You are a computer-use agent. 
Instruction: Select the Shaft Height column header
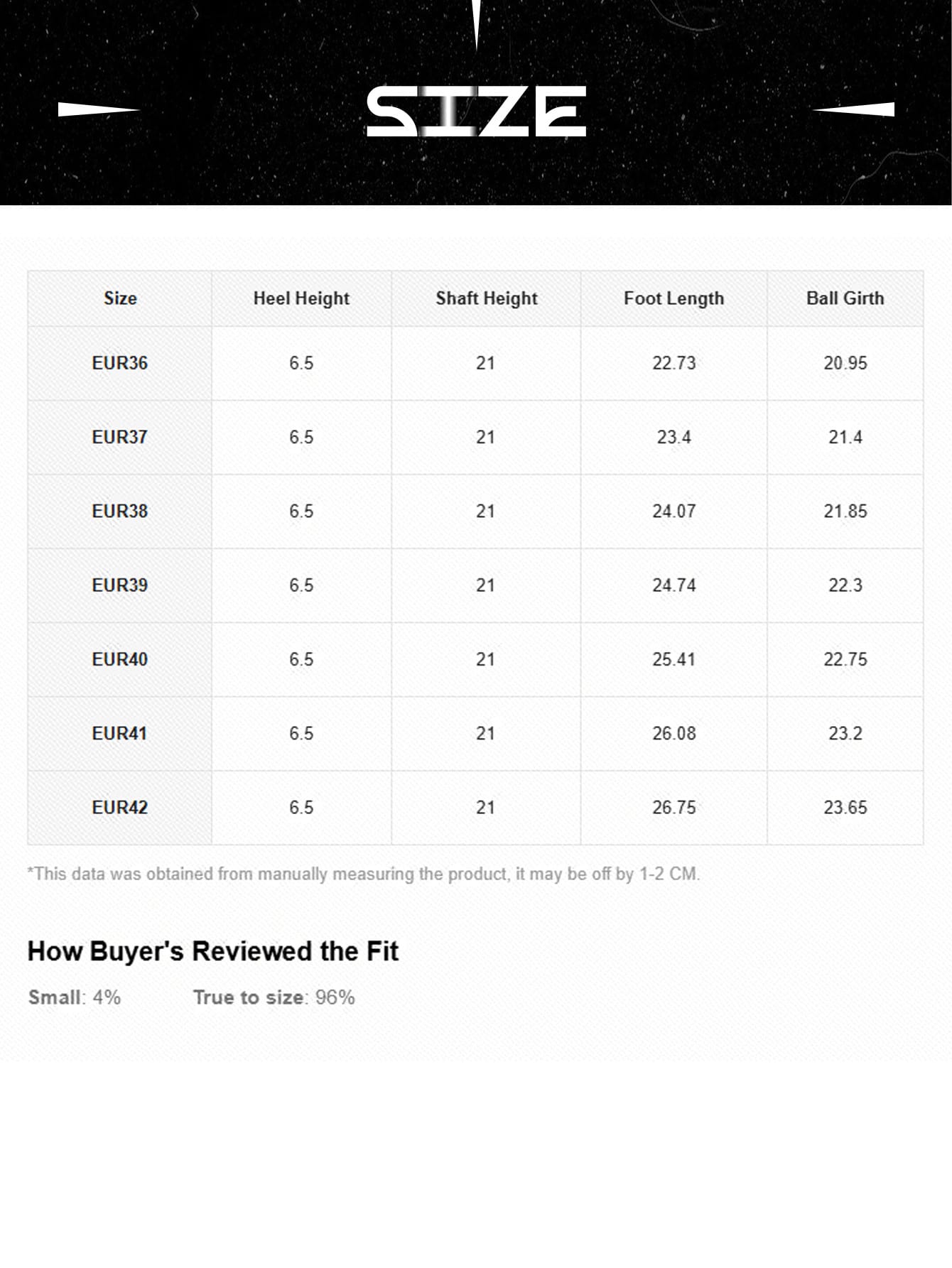click(486, 298)
